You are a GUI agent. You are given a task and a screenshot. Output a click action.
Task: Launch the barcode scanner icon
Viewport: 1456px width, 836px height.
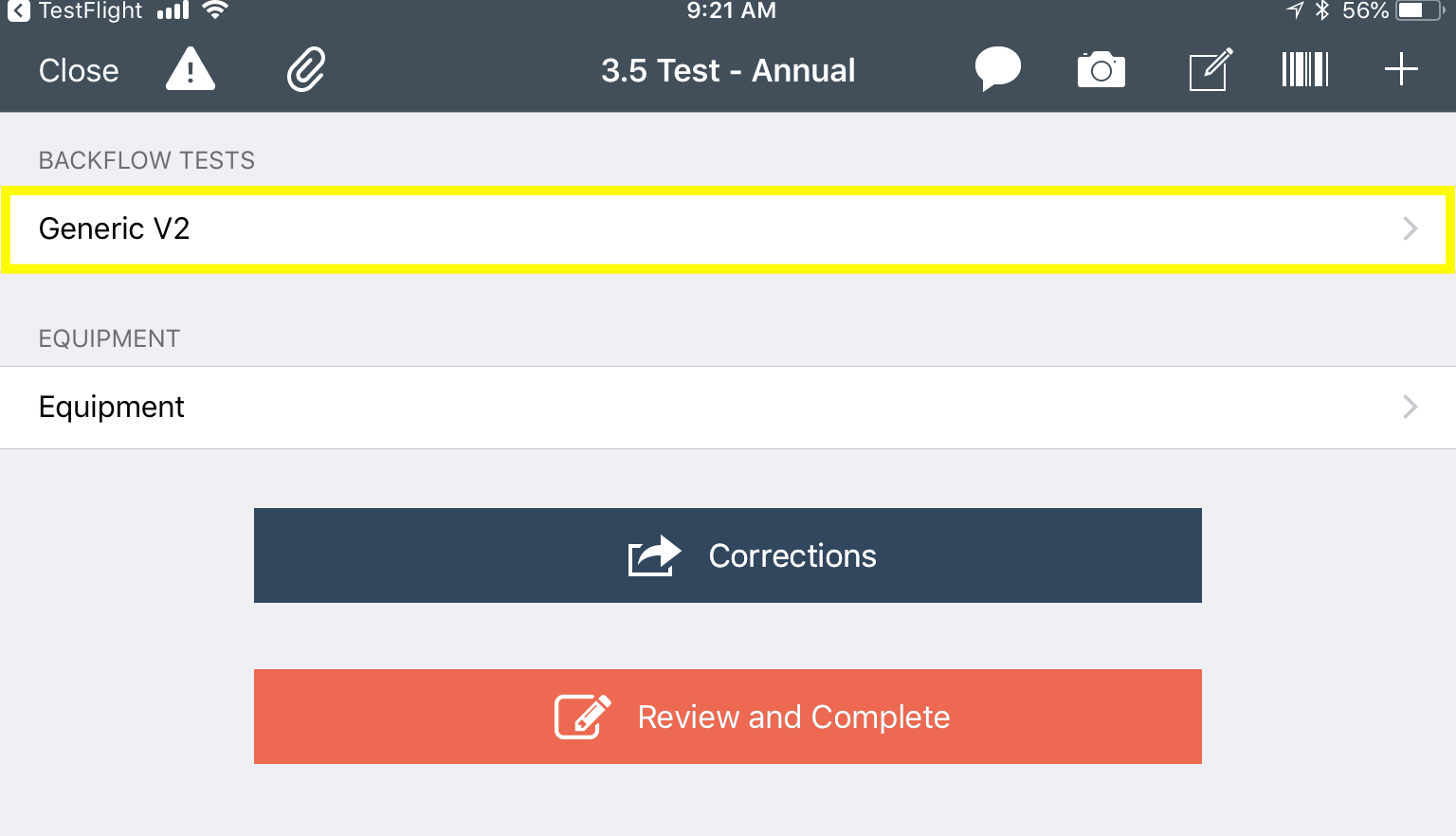pyautogui.click(x=1305, y=69)
